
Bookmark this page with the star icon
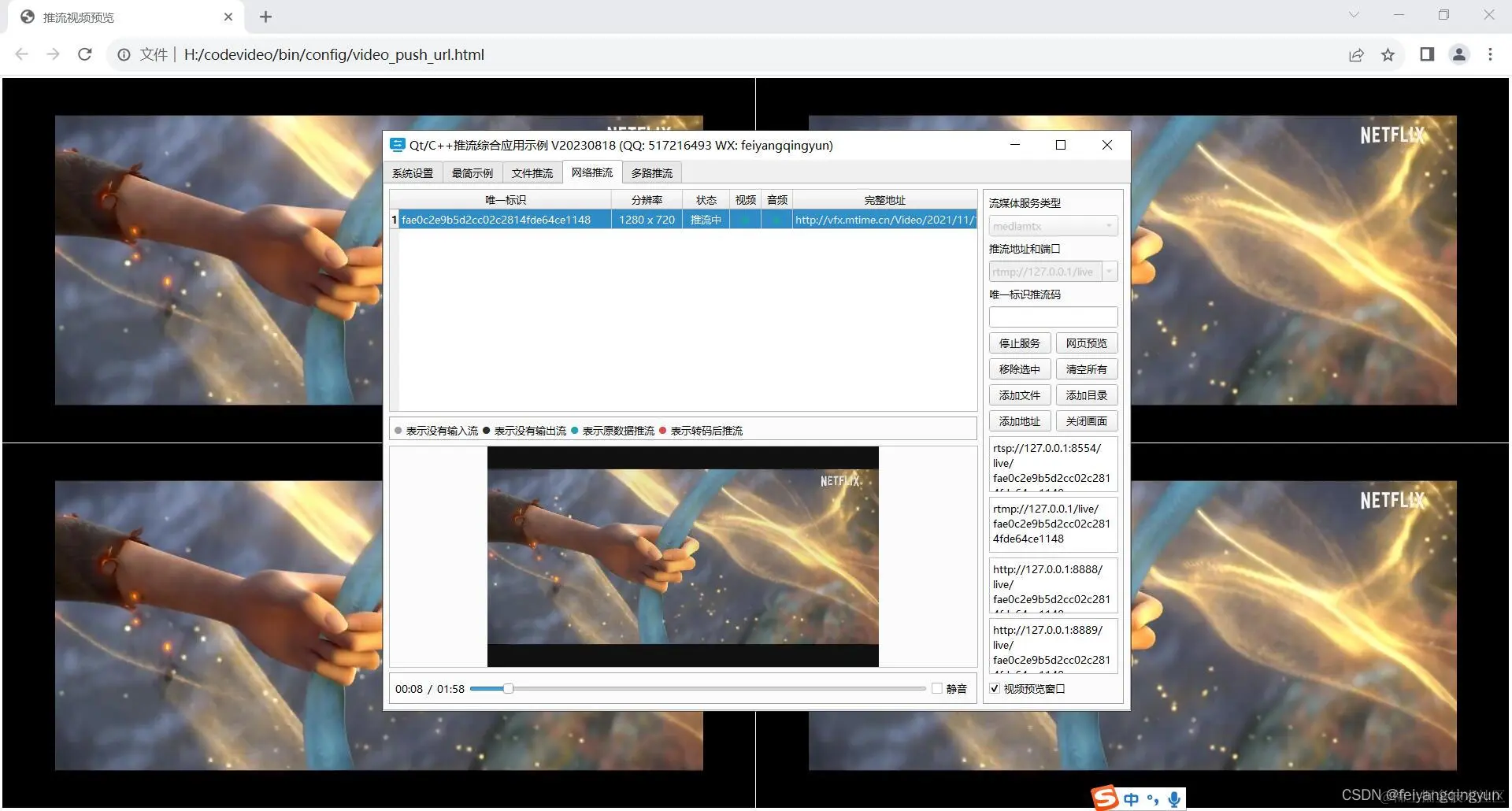(x=1388, y=54)
